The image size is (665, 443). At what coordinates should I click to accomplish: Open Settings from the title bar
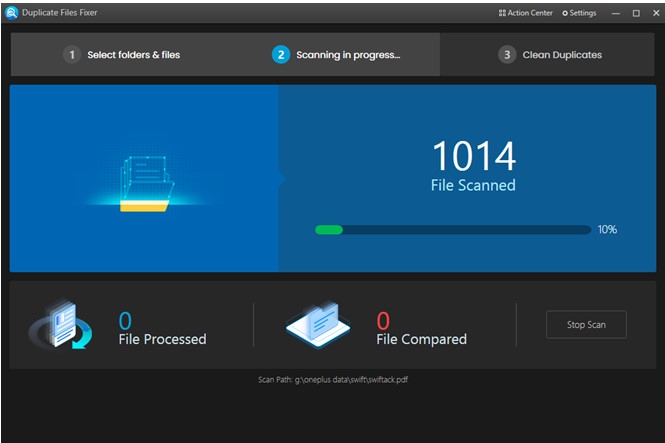pos(579,13)
